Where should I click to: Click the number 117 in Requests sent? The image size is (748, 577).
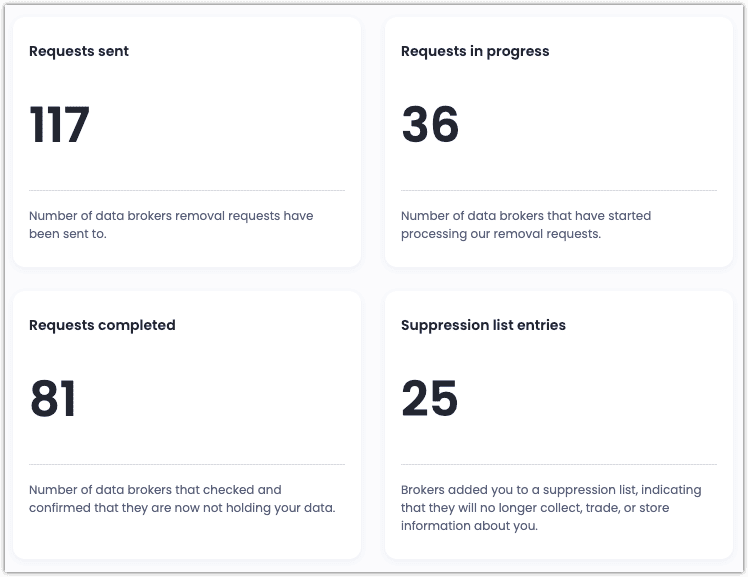(x=60, y=126)
